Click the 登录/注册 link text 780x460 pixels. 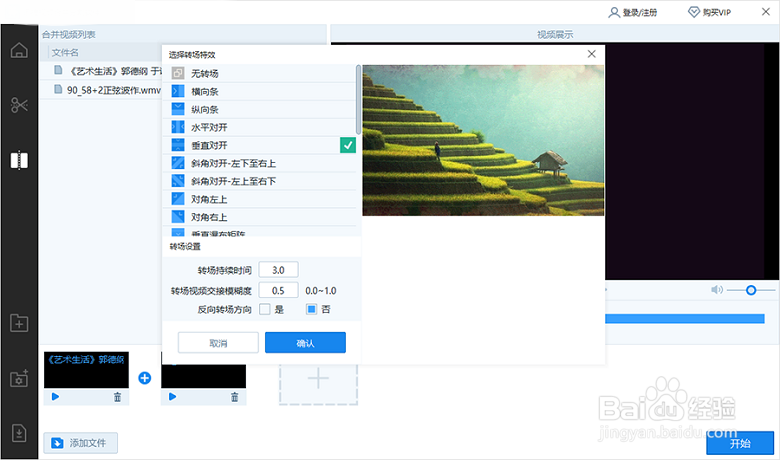[x=640, y=12]
